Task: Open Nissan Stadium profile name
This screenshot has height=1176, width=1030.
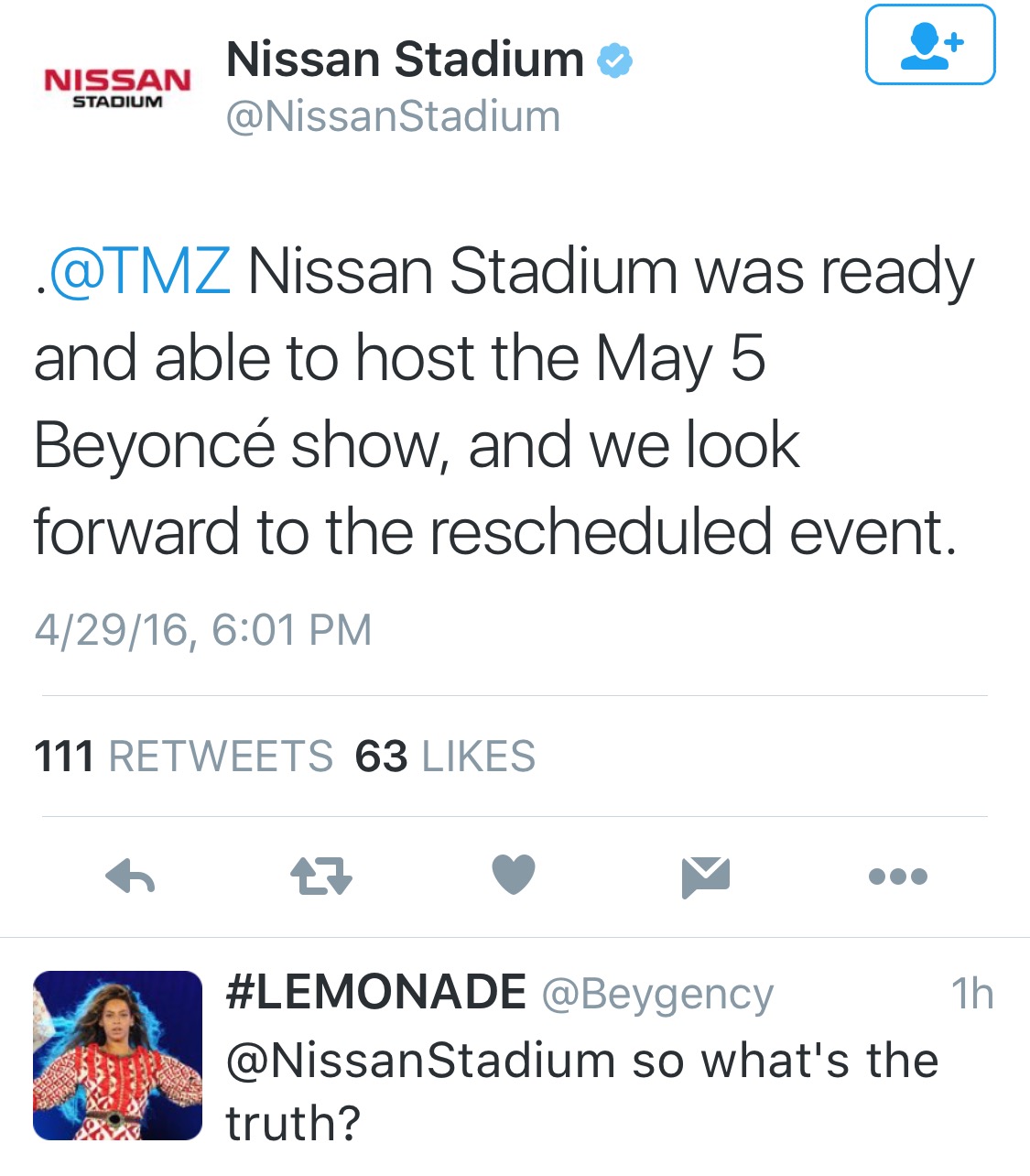Action: point(405,60)
